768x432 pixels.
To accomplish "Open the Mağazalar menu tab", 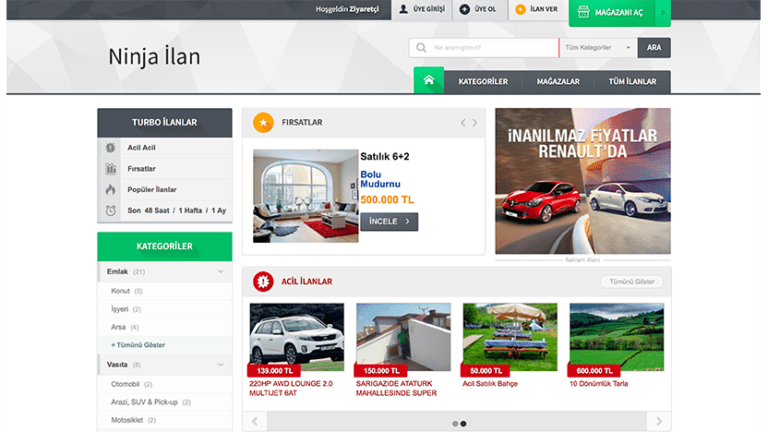I will (558, 82).
